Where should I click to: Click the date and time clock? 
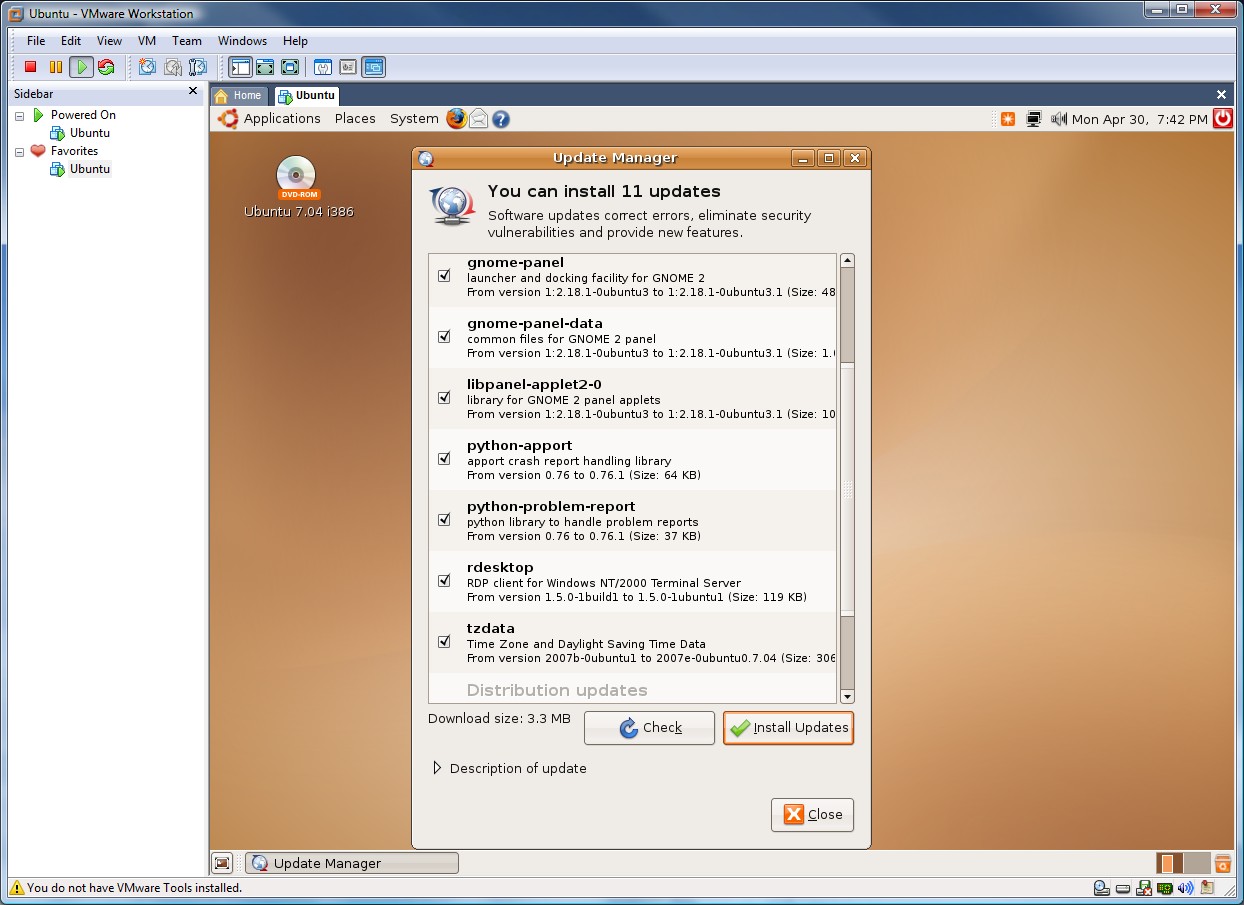pos(1140,119)
